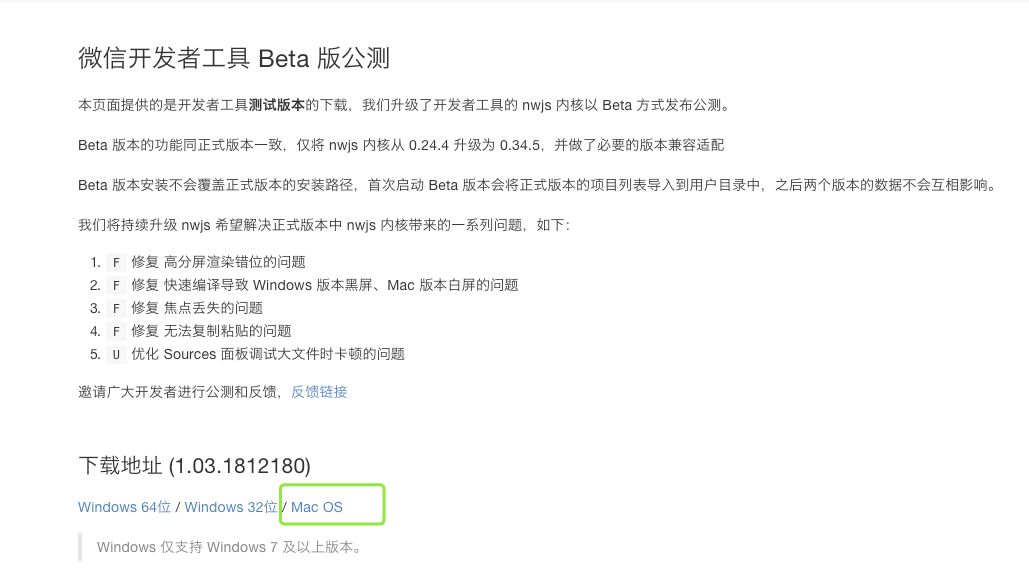This screenshot has height=579, width=1029.
Task: Click the bold 测试版本 text
Action: 276,105
